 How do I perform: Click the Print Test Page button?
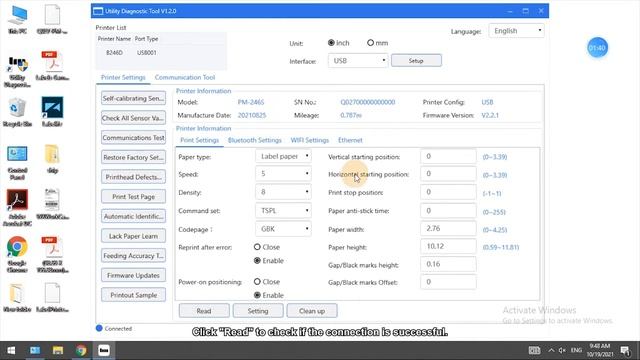pos(133,196)
